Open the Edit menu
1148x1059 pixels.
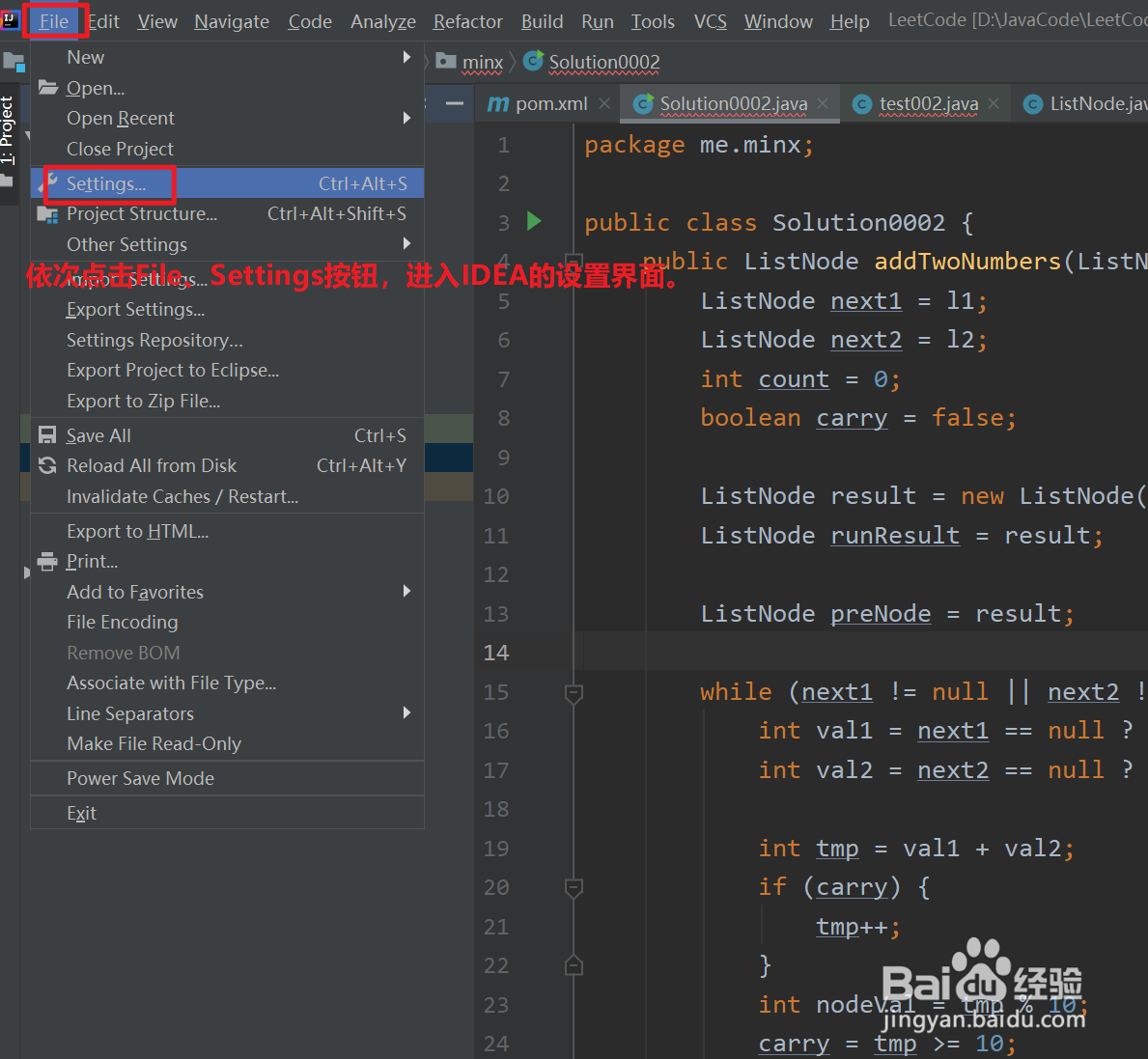103,21
